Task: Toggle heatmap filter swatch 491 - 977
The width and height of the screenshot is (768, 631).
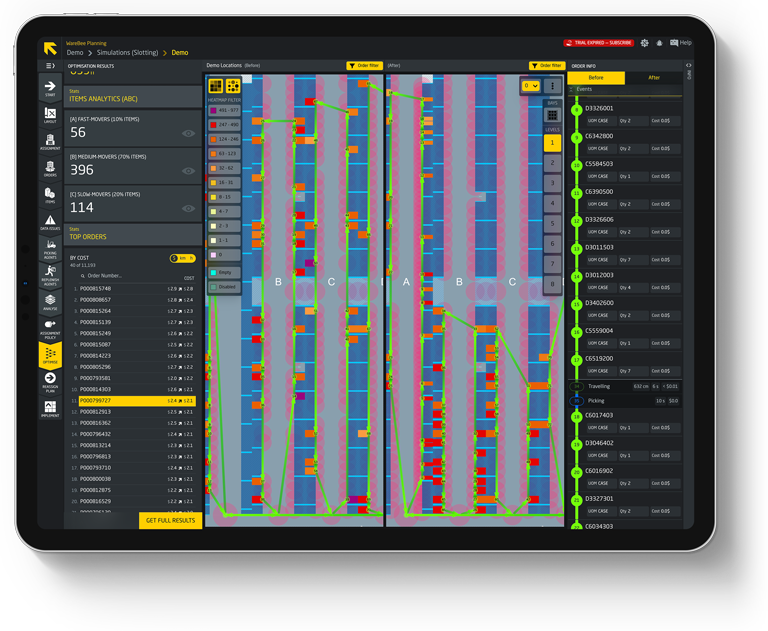Action: click(x=224, y=111)
